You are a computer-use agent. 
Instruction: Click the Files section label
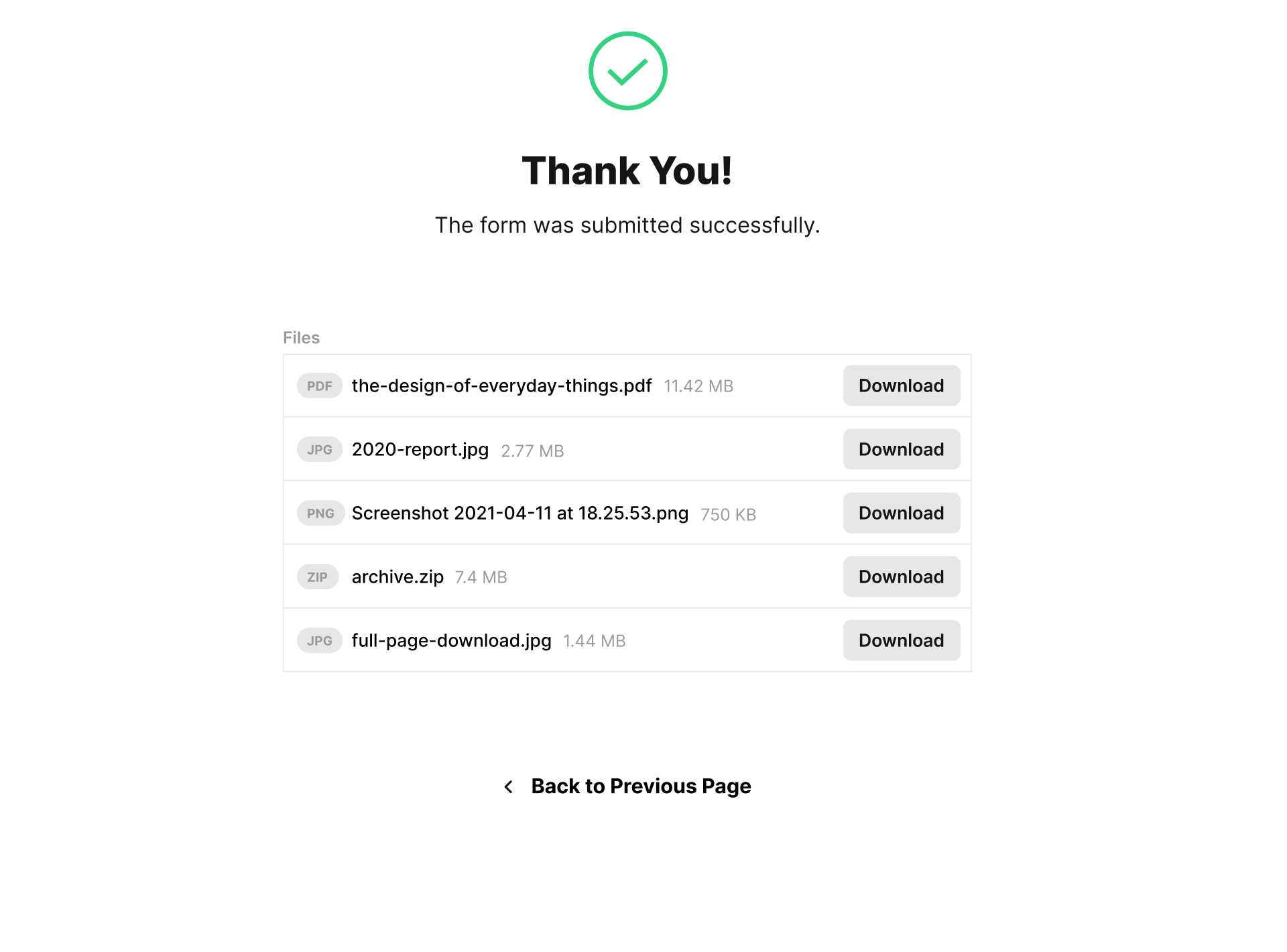(301, 338)
